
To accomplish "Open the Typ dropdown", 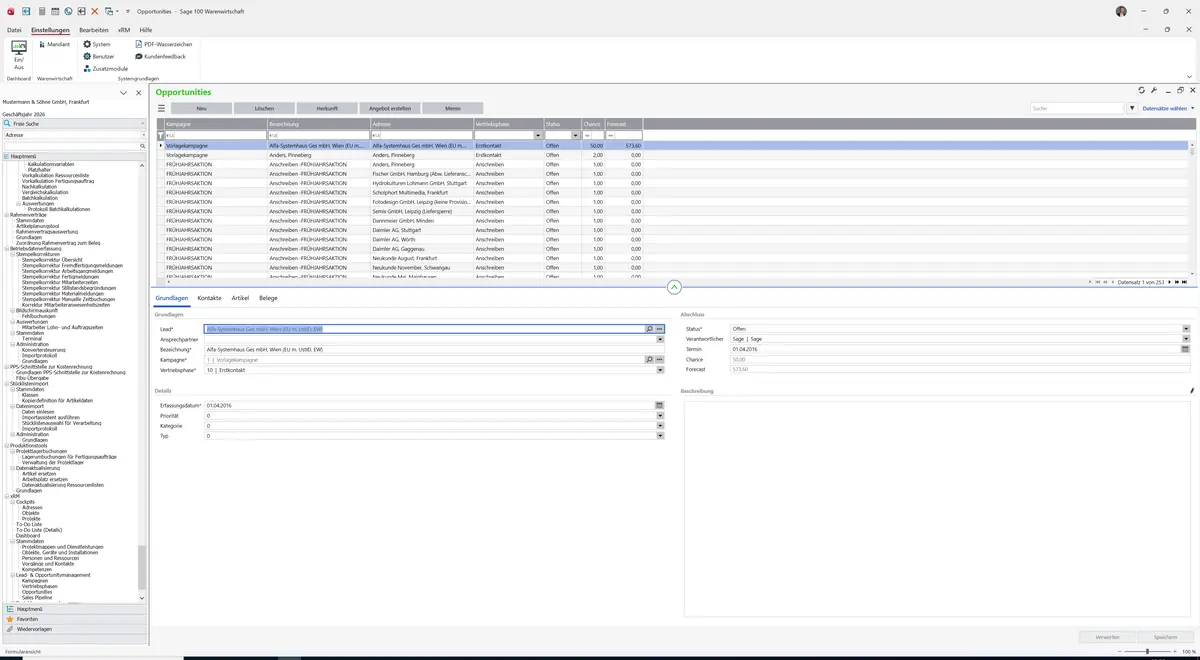I will point(660,436).
